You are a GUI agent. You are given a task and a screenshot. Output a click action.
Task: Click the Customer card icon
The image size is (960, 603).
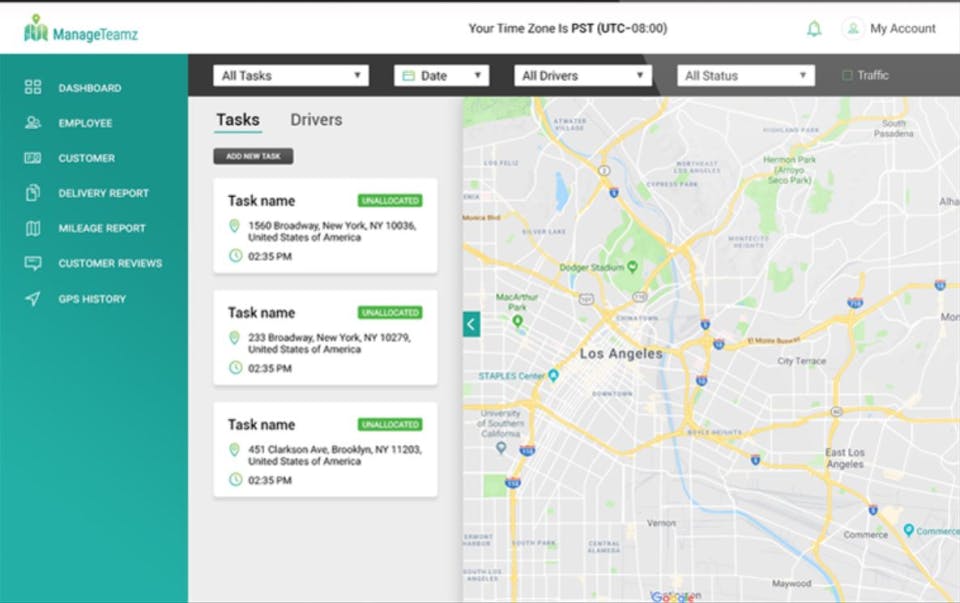click(x=33, y=158)
